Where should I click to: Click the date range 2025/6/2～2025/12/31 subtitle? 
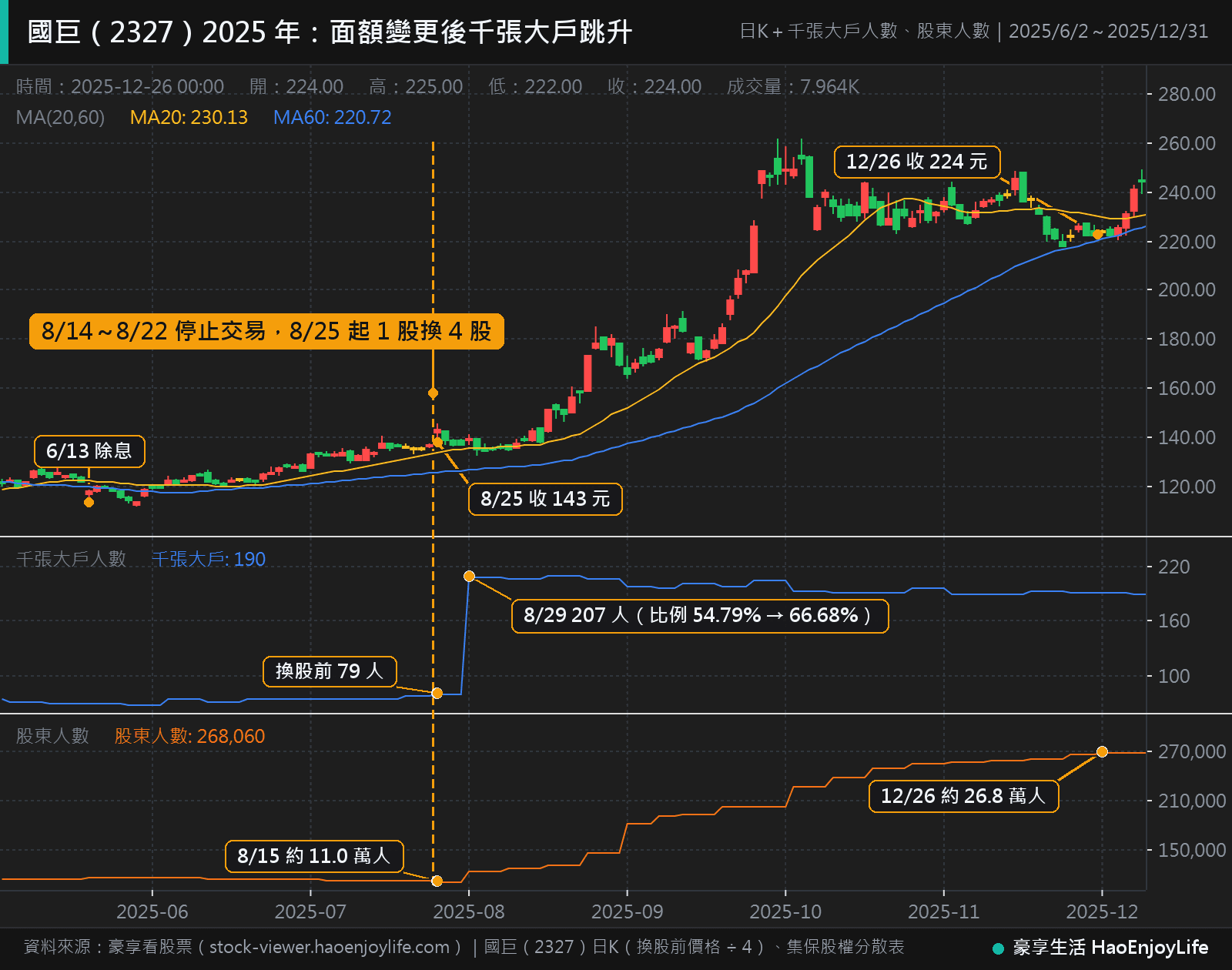pos(1109,32)
